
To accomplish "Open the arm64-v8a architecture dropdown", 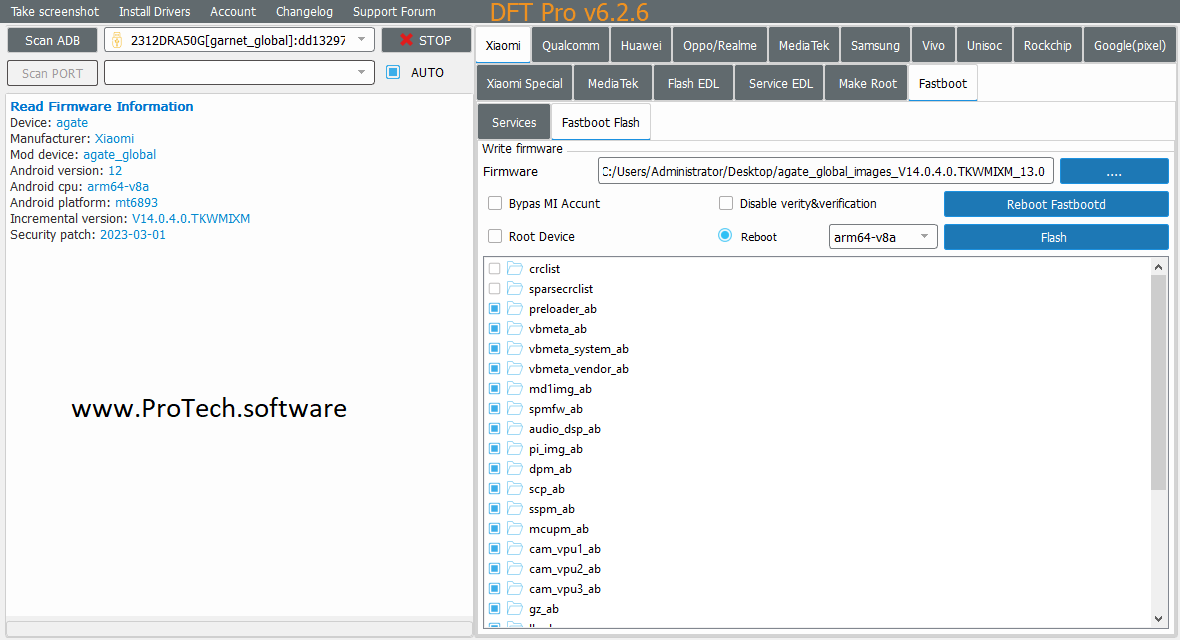I will tap(924, 236).
